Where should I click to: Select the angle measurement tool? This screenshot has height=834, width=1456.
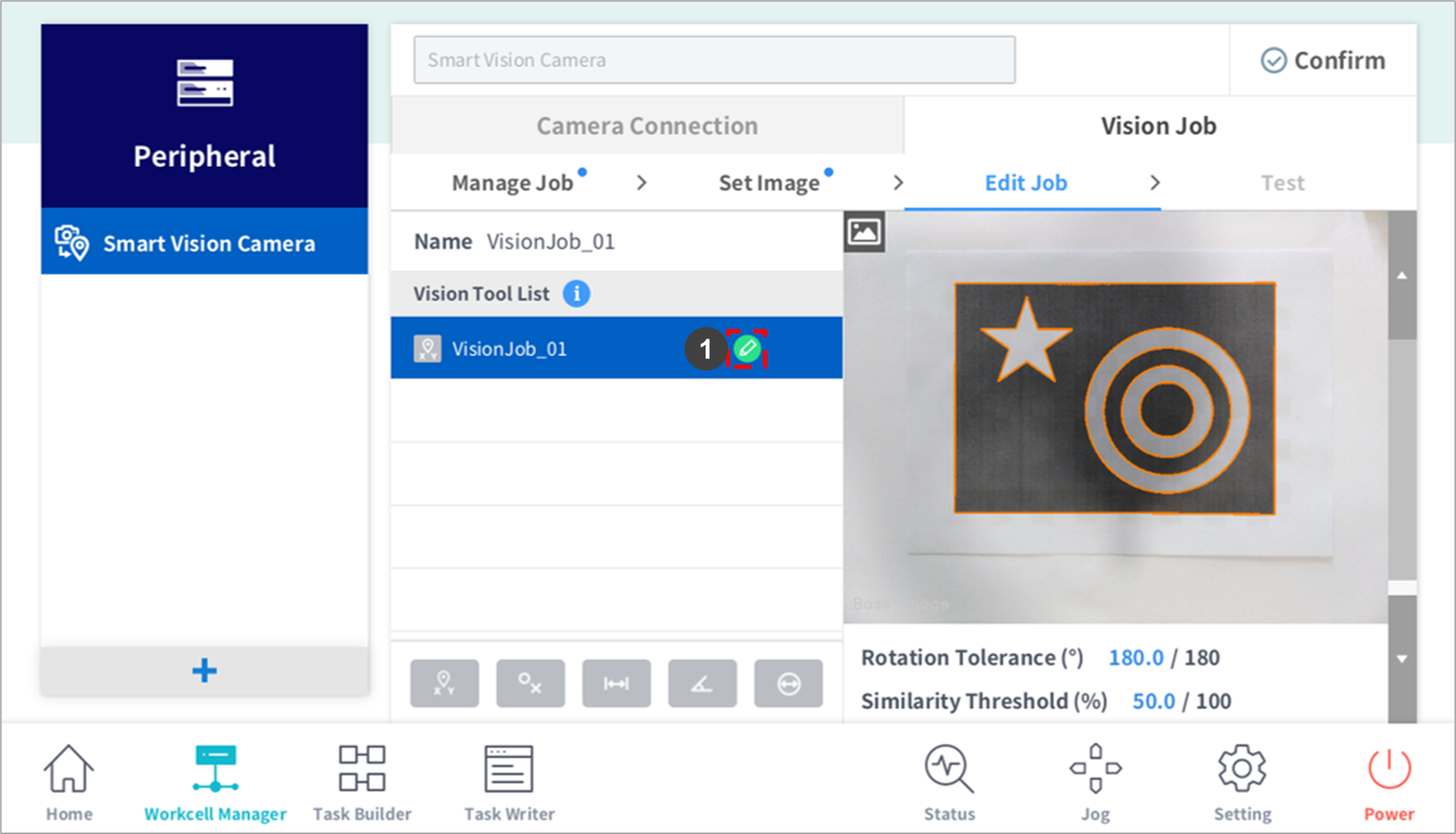702,684
